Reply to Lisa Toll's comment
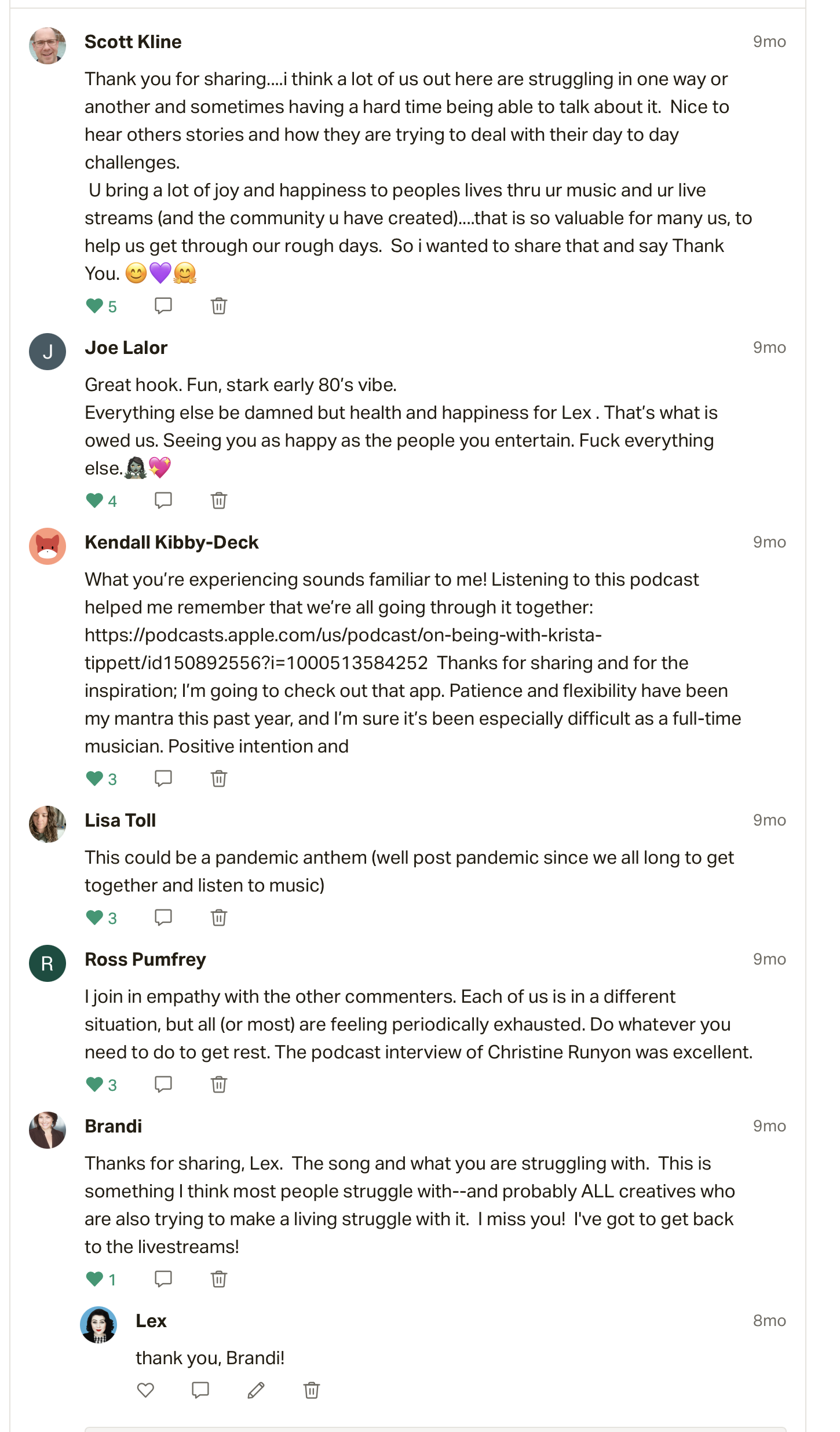This screenshot has width=840, height=1432. click(x=163, y=918)
